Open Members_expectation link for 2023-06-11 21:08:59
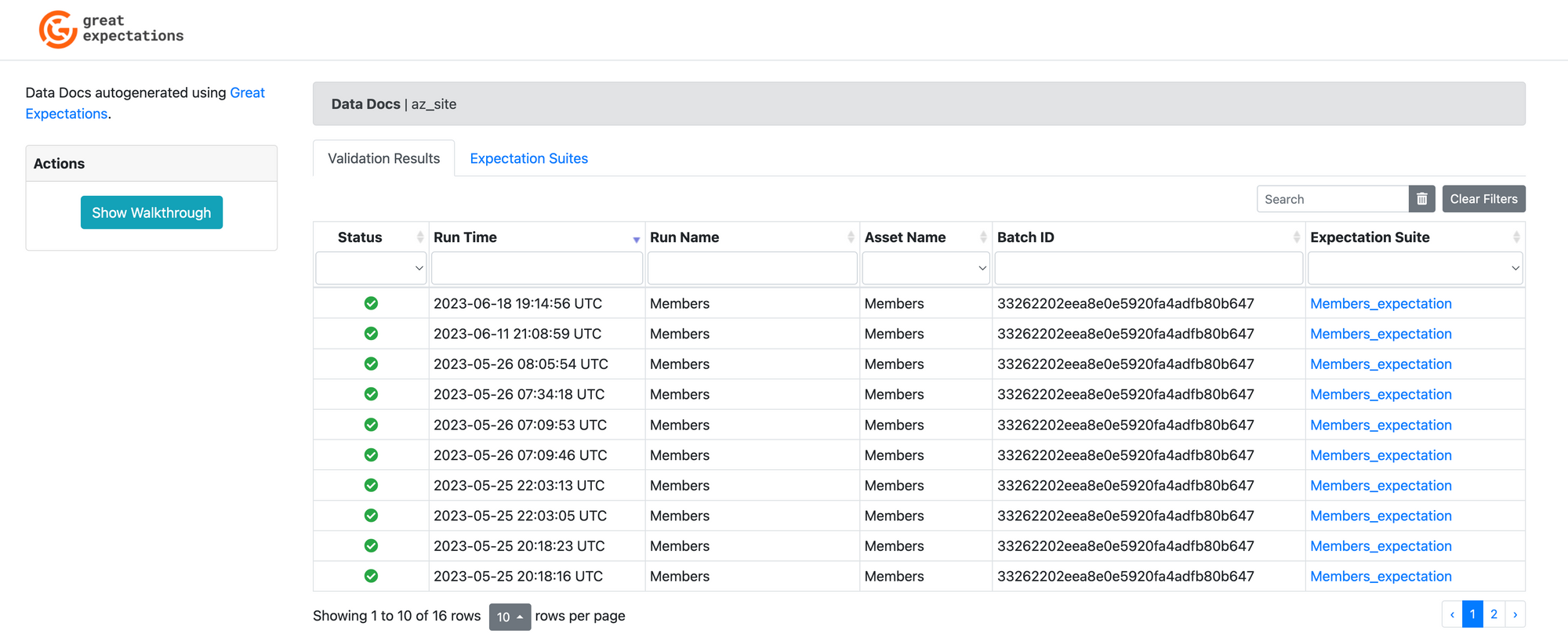Image resolution: width=1568 pixels, height=637 pixels. click(x=1381, y=334)
